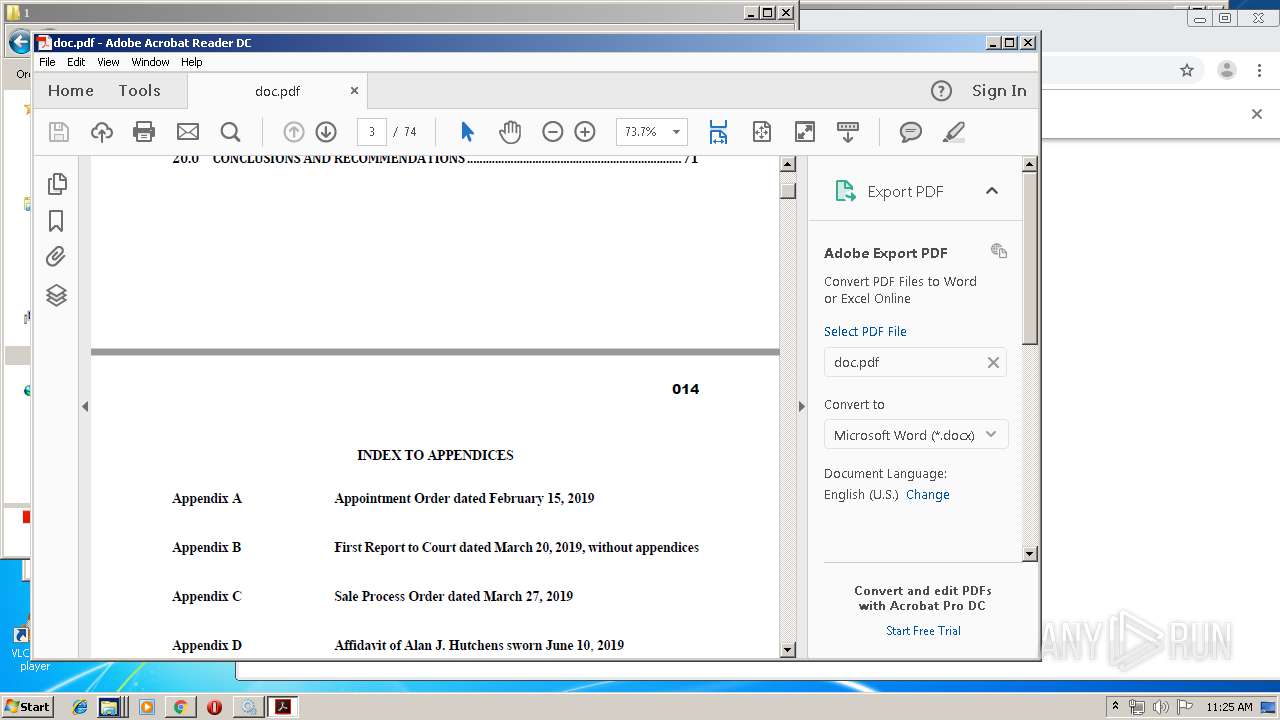Collapse the Export PDF panel chevron

pos(992,191)
